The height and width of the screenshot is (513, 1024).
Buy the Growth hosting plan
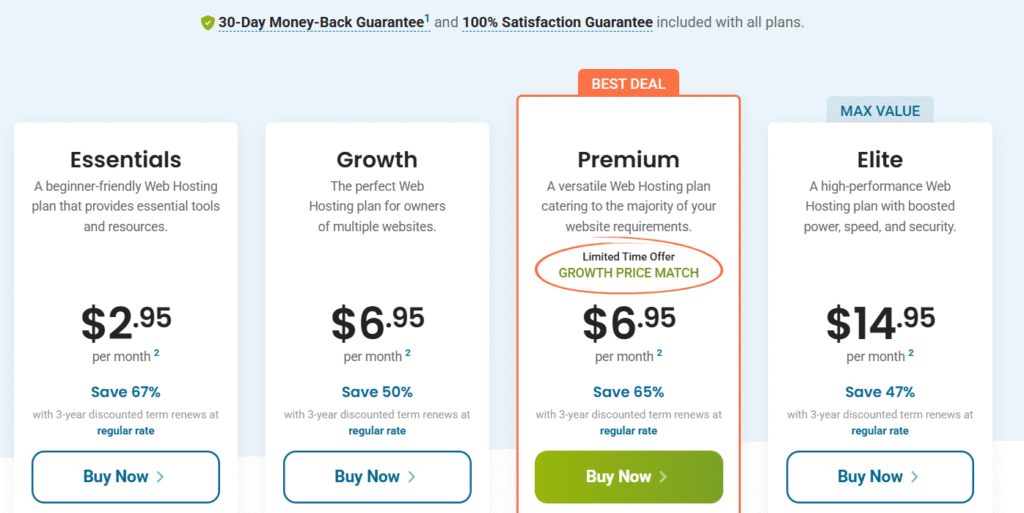point(377,477)
